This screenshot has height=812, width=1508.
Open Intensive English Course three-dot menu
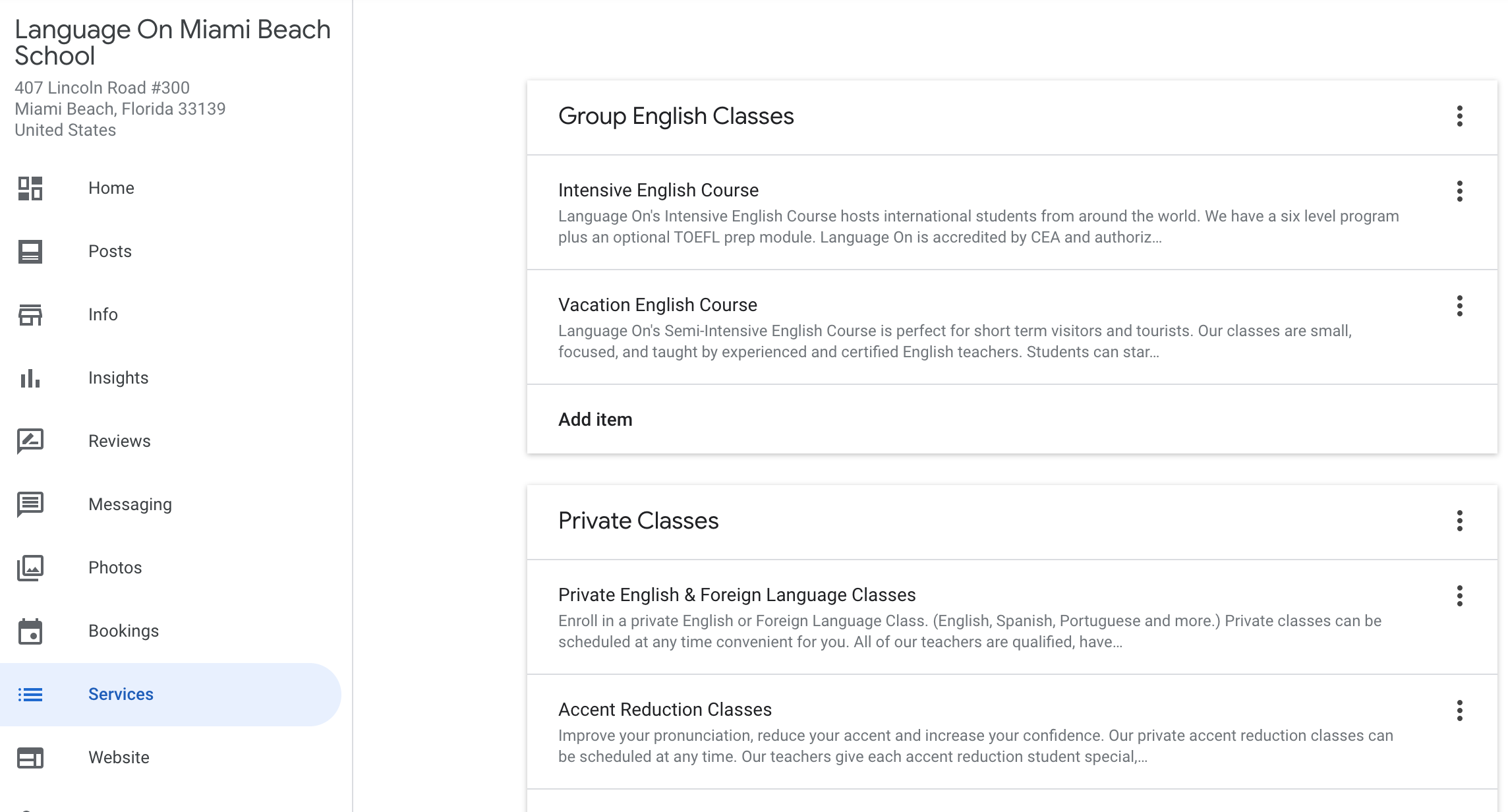(x=1460, y=192)
